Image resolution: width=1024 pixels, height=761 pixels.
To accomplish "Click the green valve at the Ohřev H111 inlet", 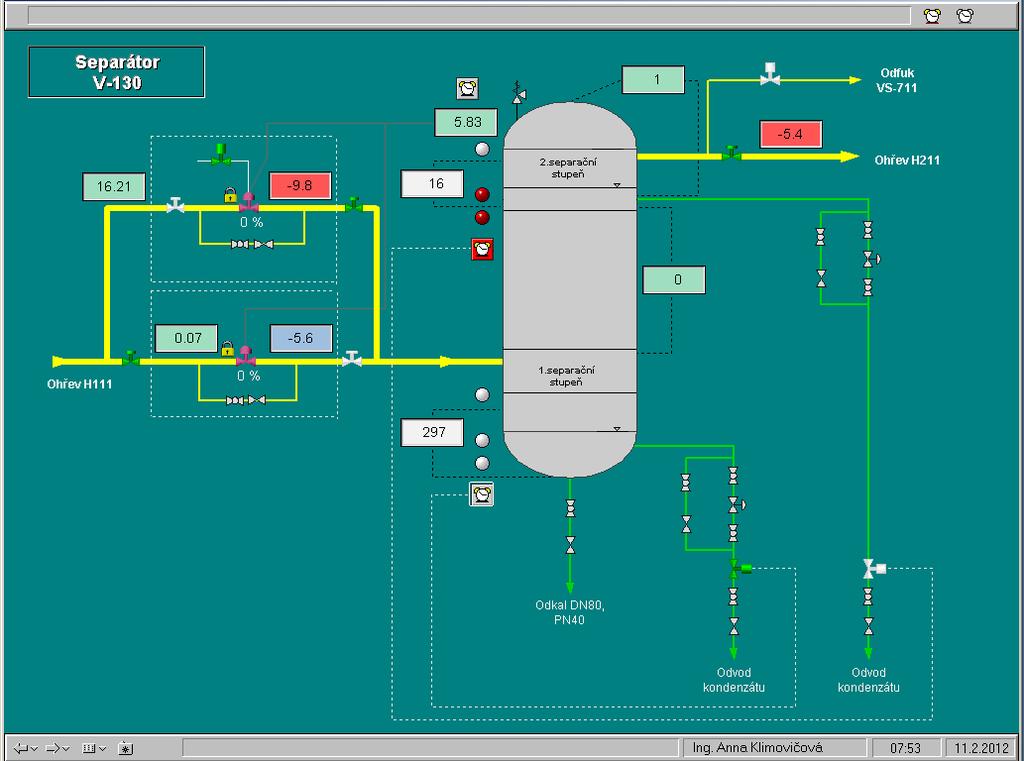I will pos(131,357).
